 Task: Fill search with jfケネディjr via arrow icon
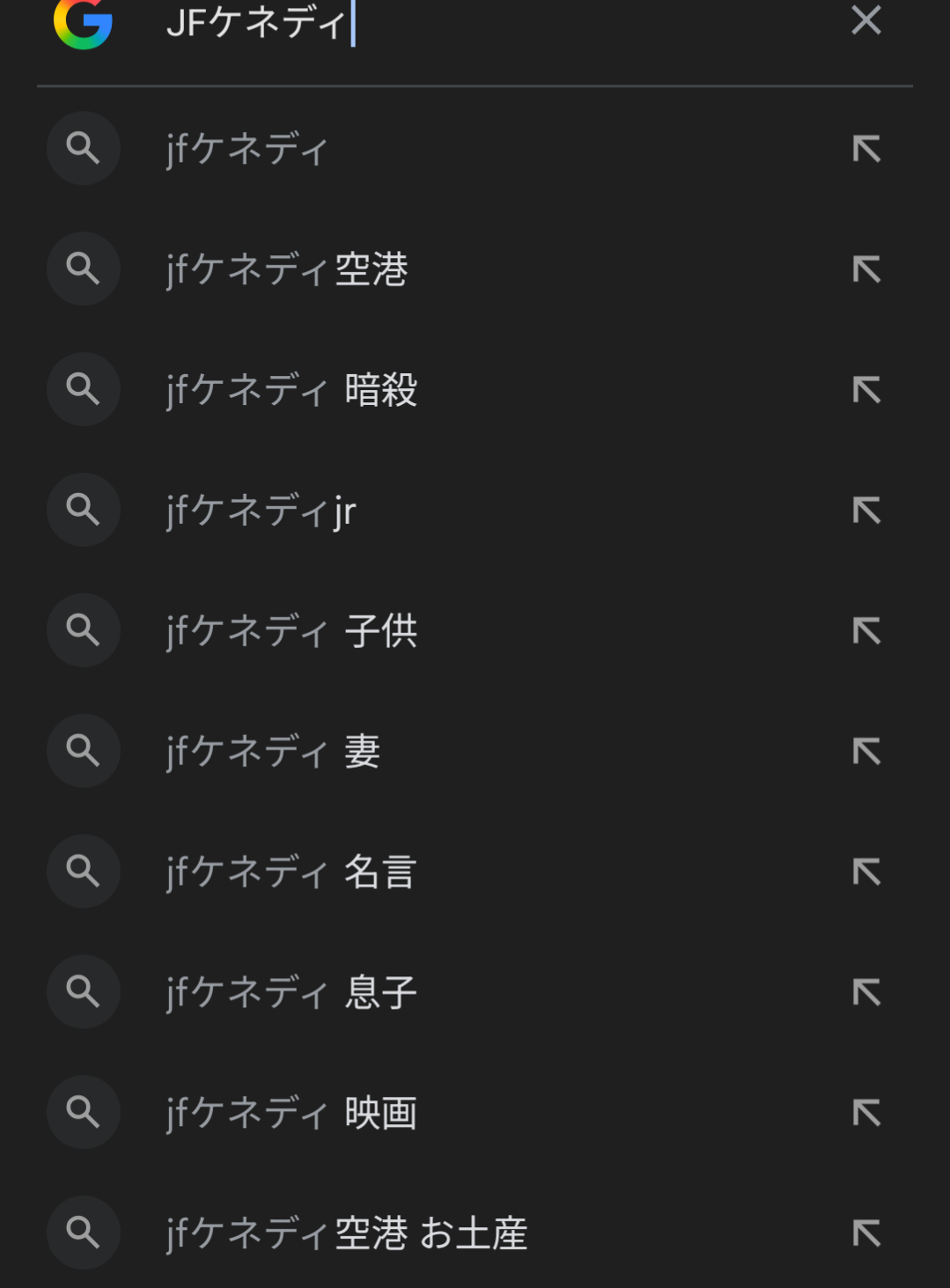(866, 510)
